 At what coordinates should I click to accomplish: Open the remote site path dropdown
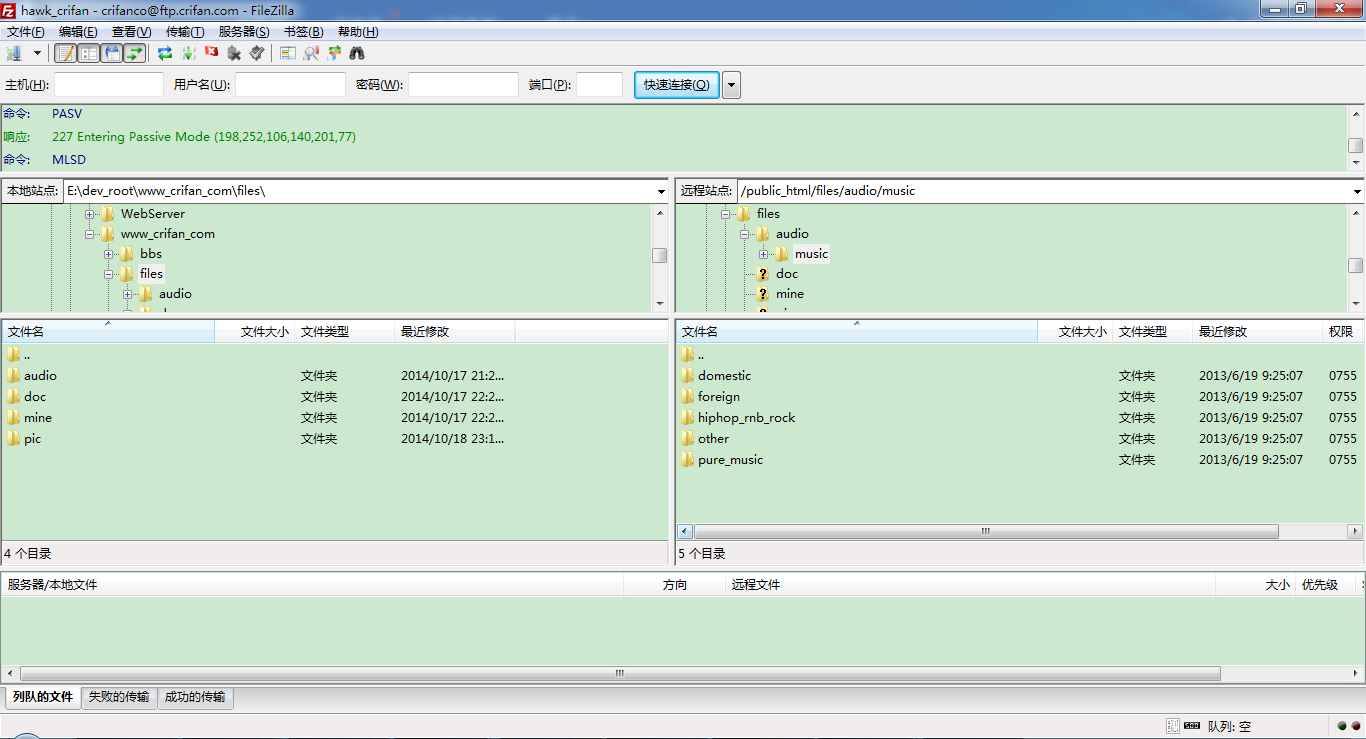pyautogui.click(x=1357, y=191)
